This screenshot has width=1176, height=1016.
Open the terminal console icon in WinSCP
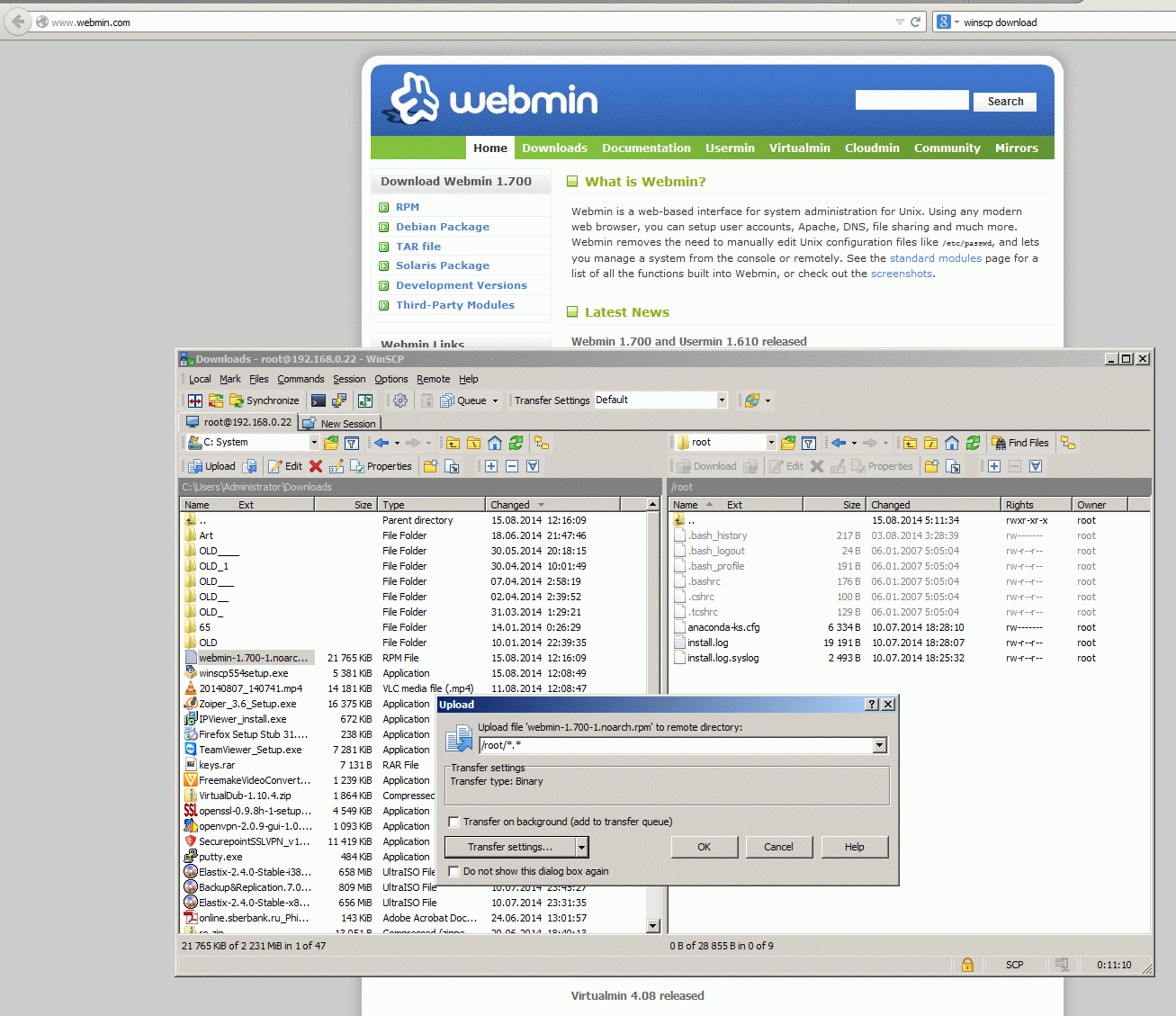[319, 400]
